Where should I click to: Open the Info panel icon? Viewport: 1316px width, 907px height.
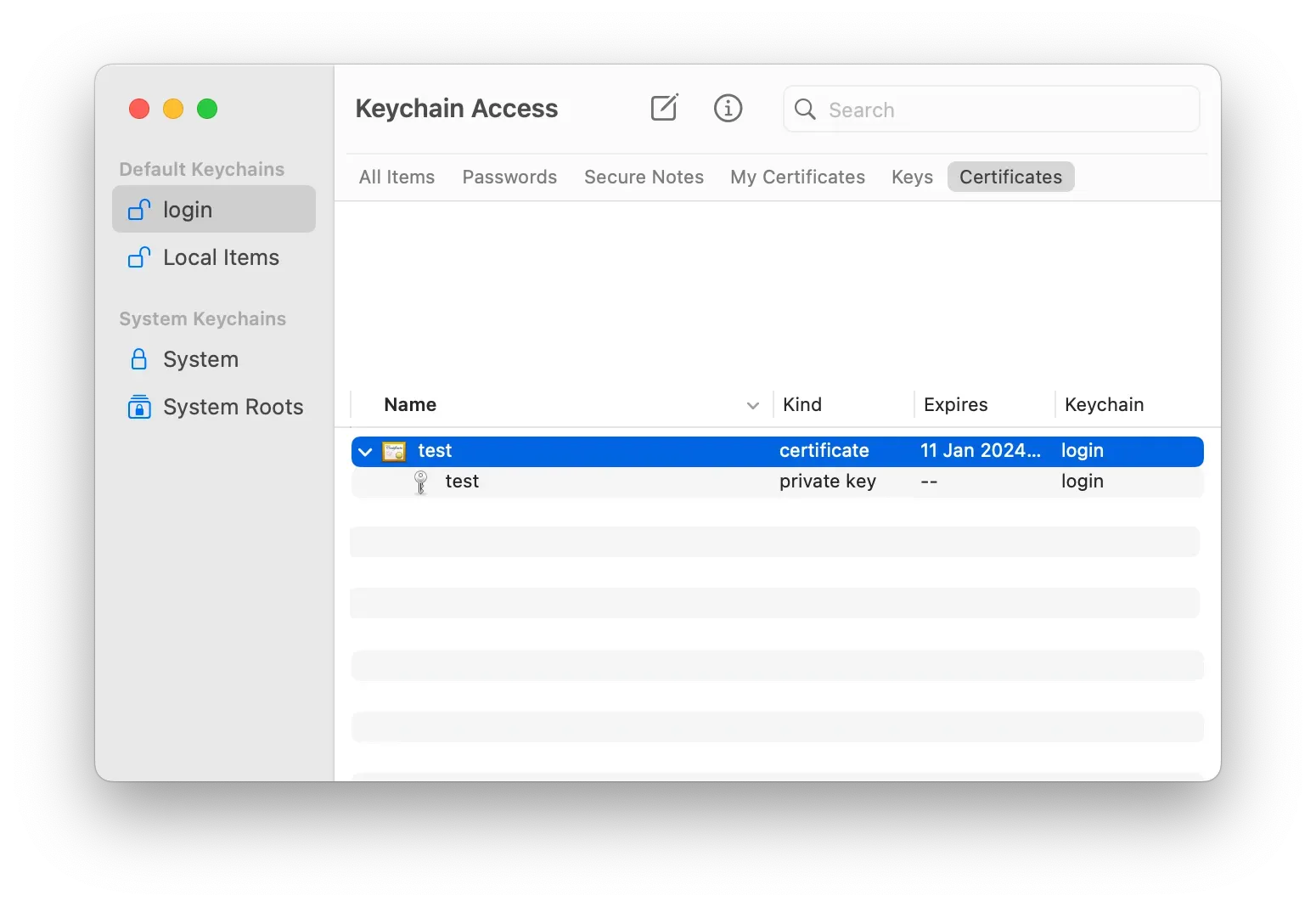pos(728,108)
